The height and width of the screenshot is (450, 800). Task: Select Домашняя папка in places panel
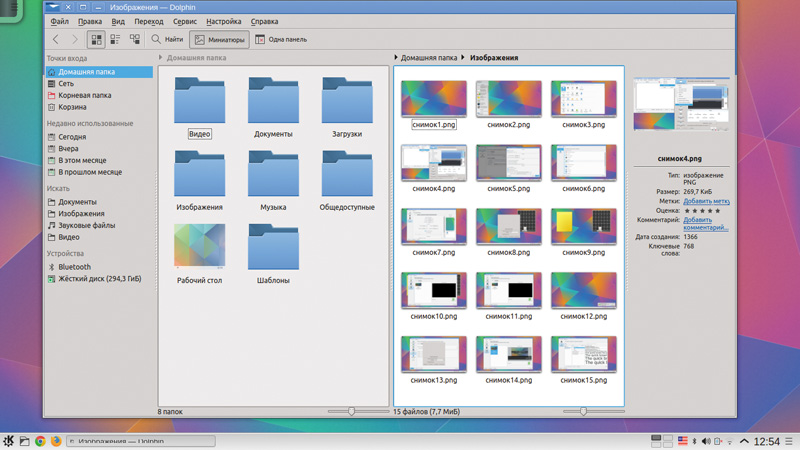coord(99,72)
